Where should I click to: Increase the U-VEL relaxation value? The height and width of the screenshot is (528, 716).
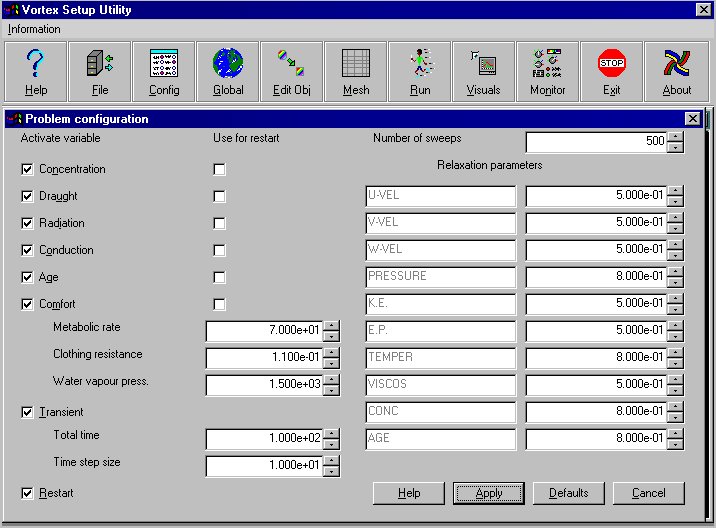point(675,191)
